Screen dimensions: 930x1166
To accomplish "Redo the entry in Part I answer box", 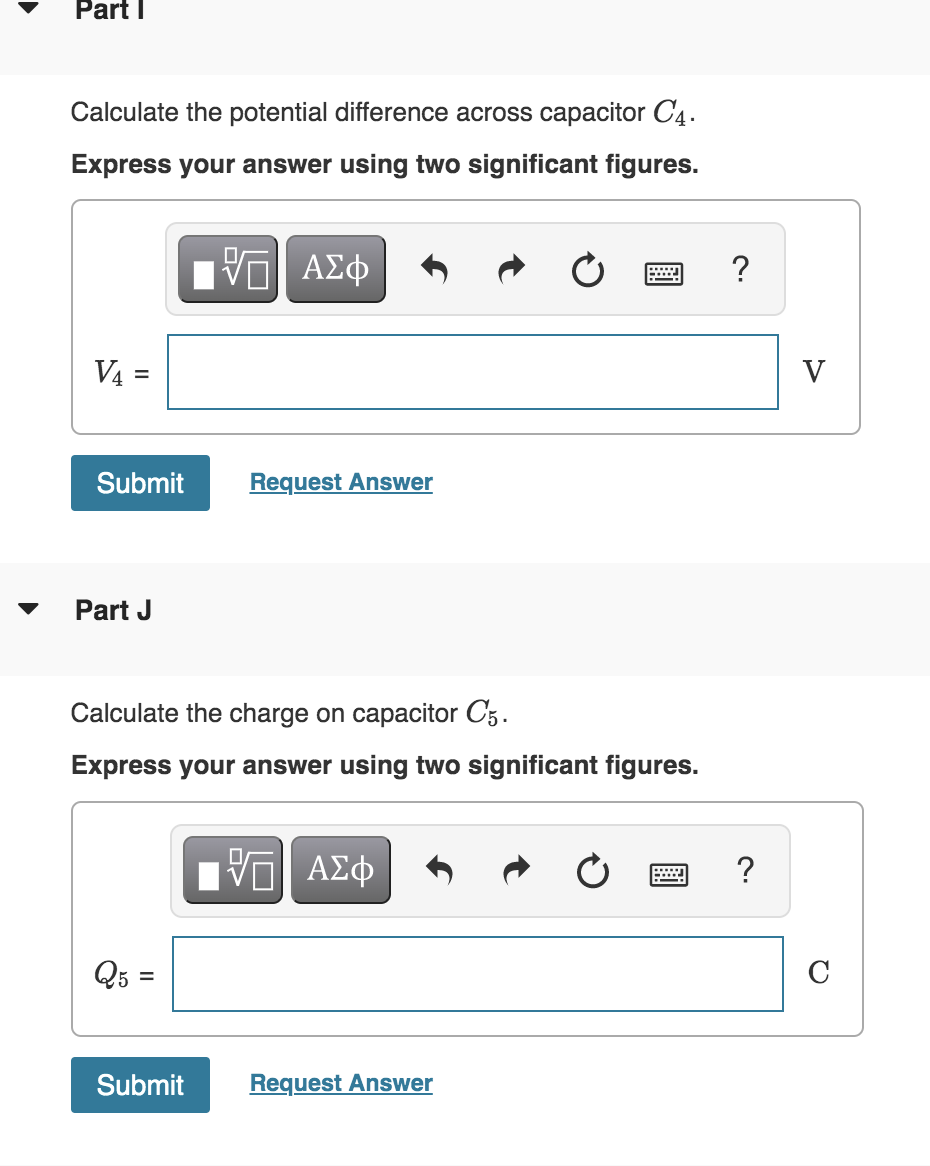I will click(510, 268).
